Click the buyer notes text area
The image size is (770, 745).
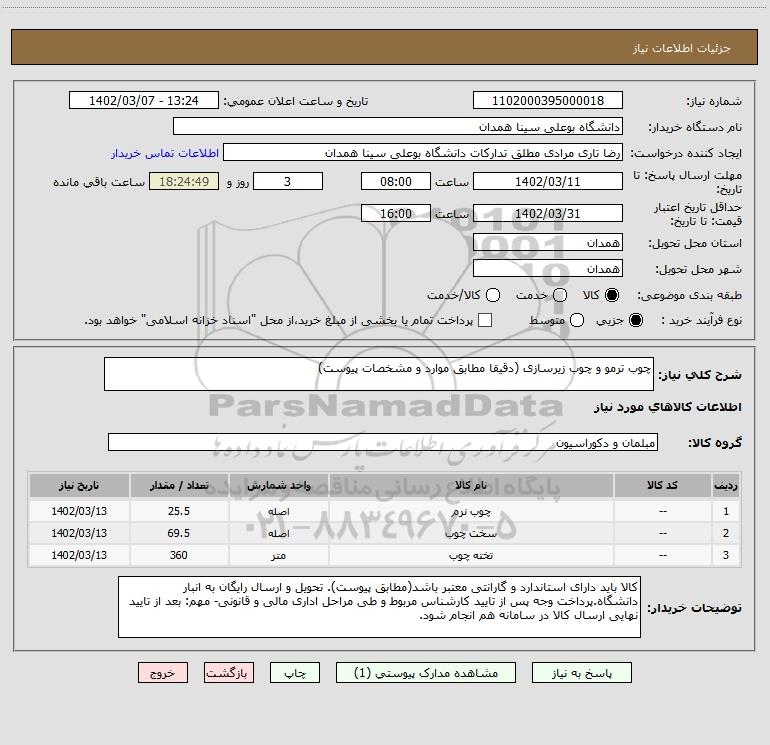point(380,607)
